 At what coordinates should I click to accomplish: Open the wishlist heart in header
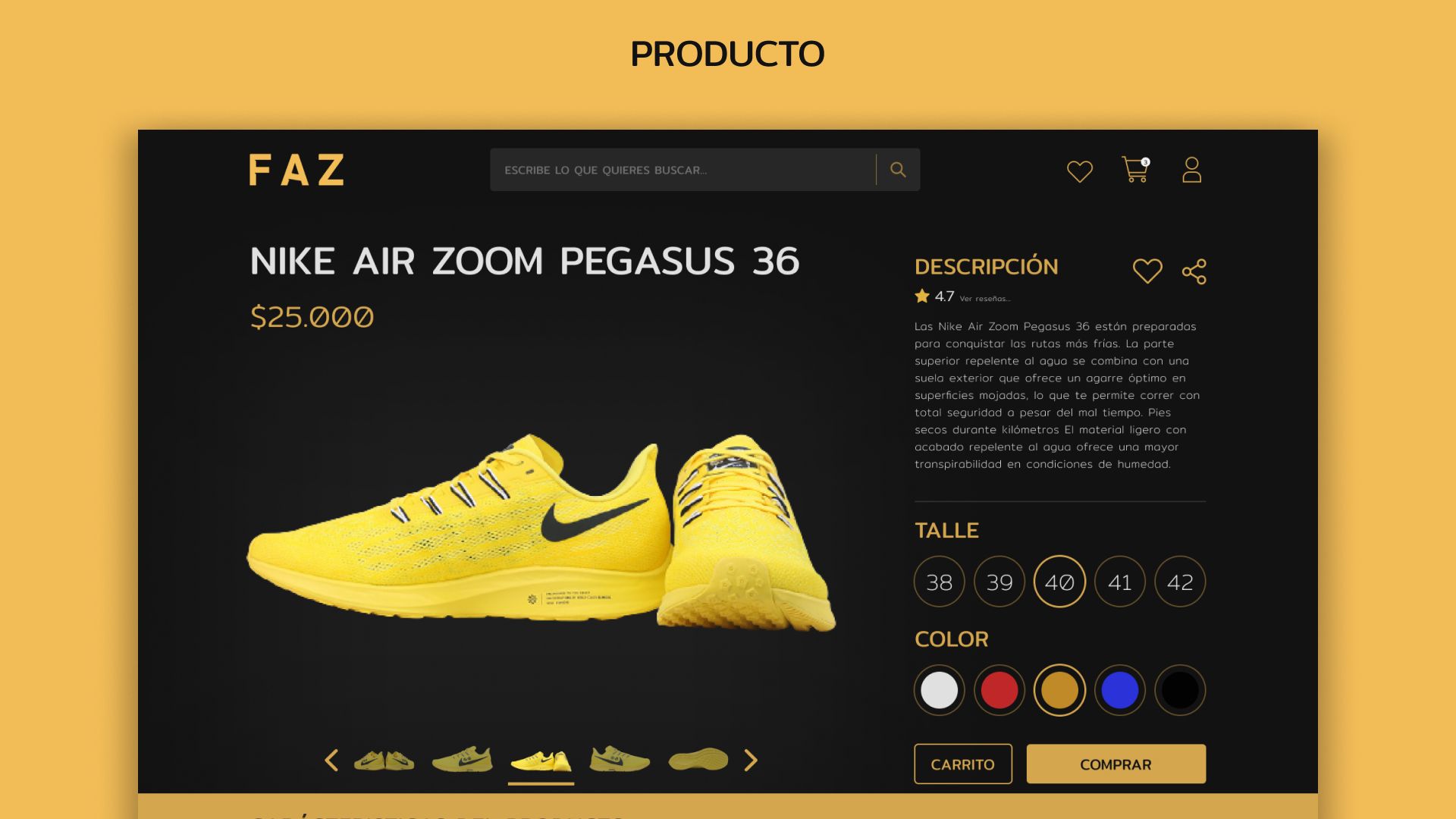(1080, 171)
